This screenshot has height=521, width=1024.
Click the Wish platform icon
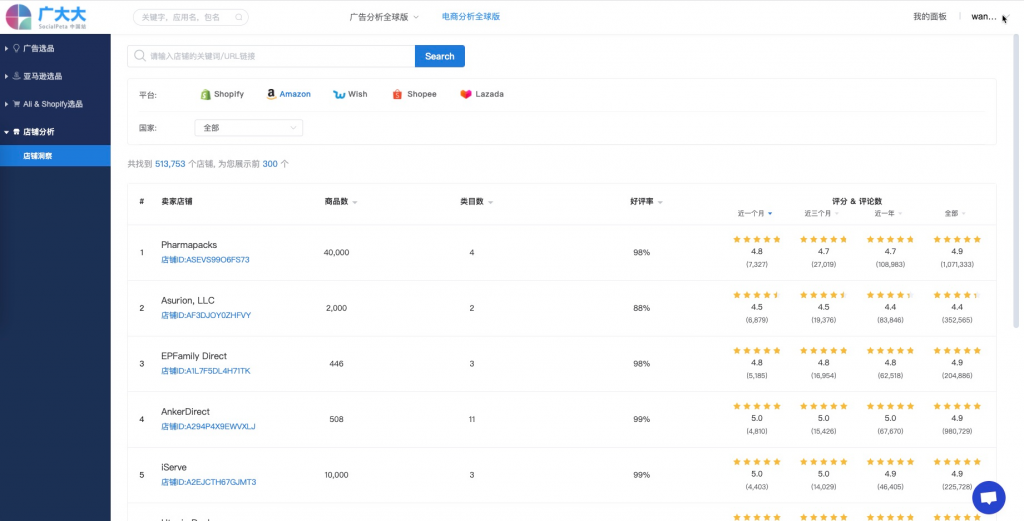[x=339, y=95]
